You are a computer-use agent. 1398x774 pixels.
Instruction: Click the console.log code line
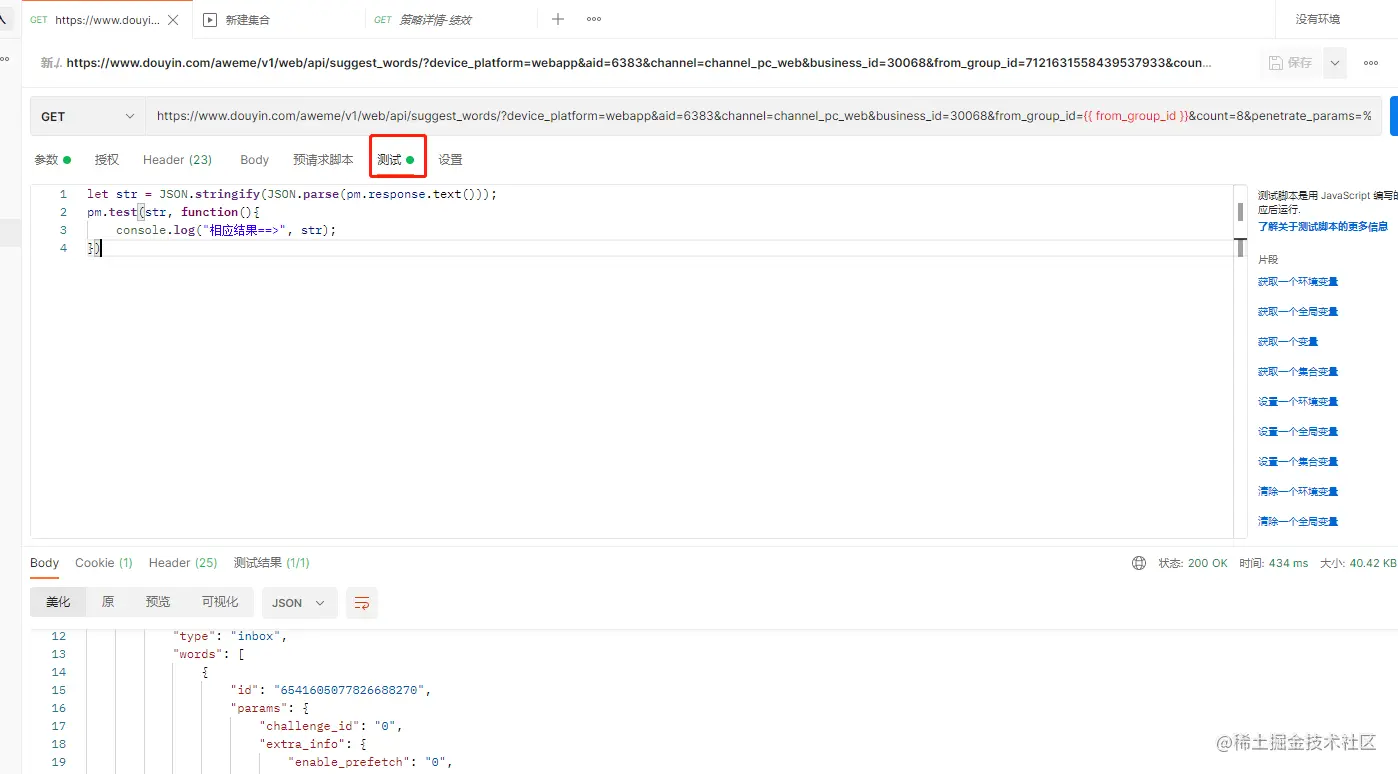tap(226, 230)
